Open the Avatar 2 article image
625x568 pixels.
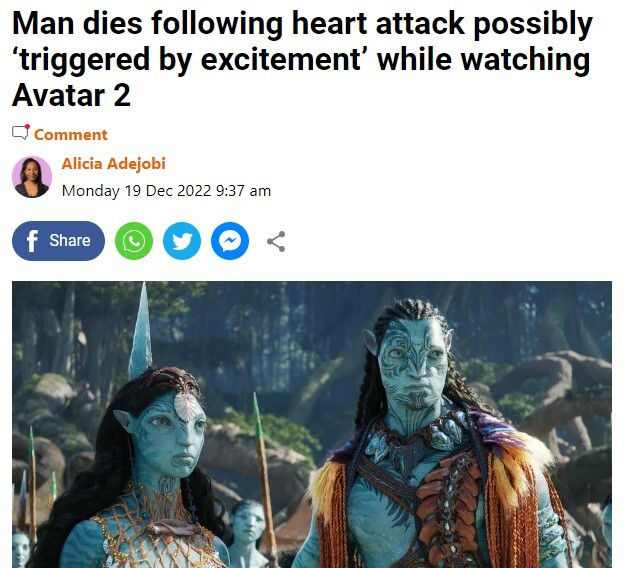coord(312,425)
